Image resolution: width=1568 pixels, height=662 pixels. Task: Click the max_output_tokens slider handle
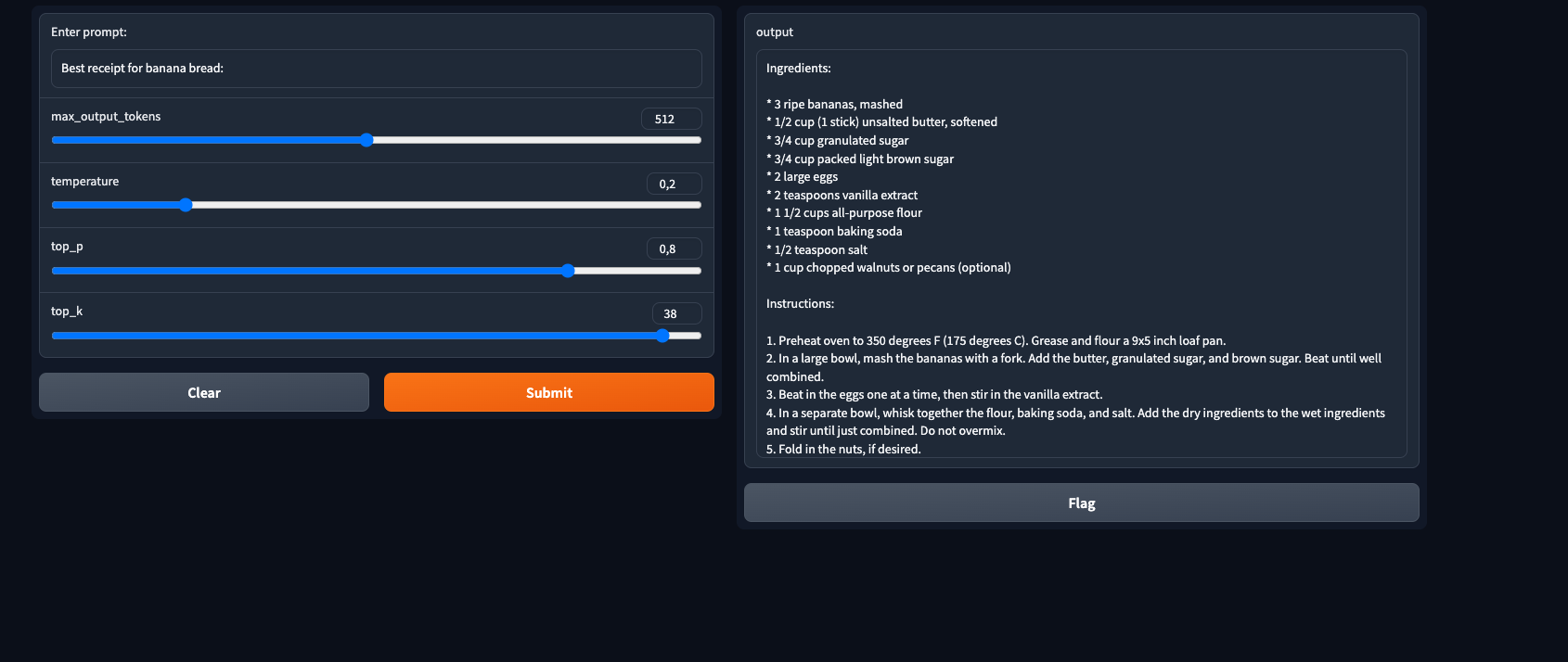coord(366,140)
